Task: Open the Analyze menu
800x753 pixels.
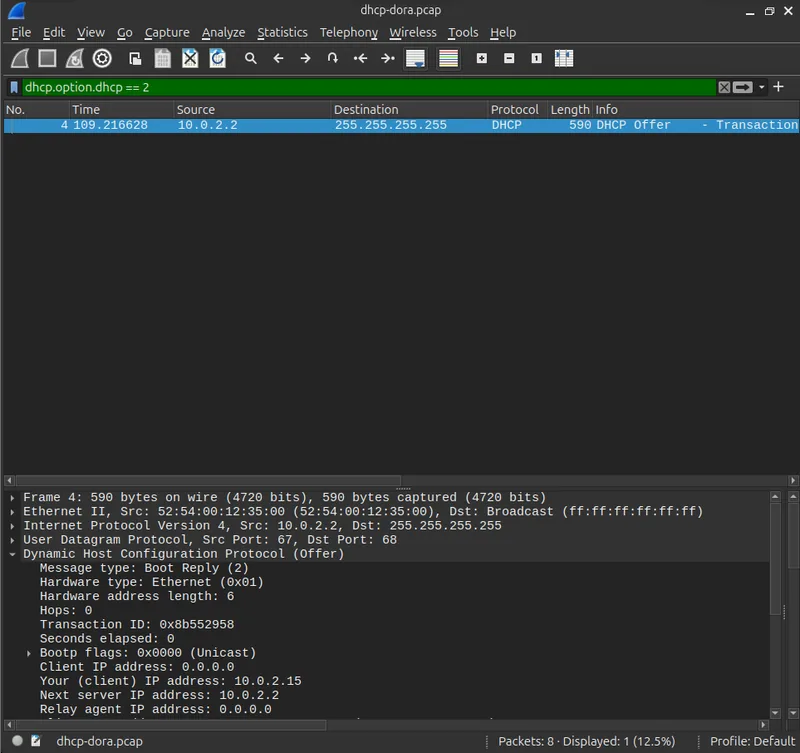Action: coord(223,33)
